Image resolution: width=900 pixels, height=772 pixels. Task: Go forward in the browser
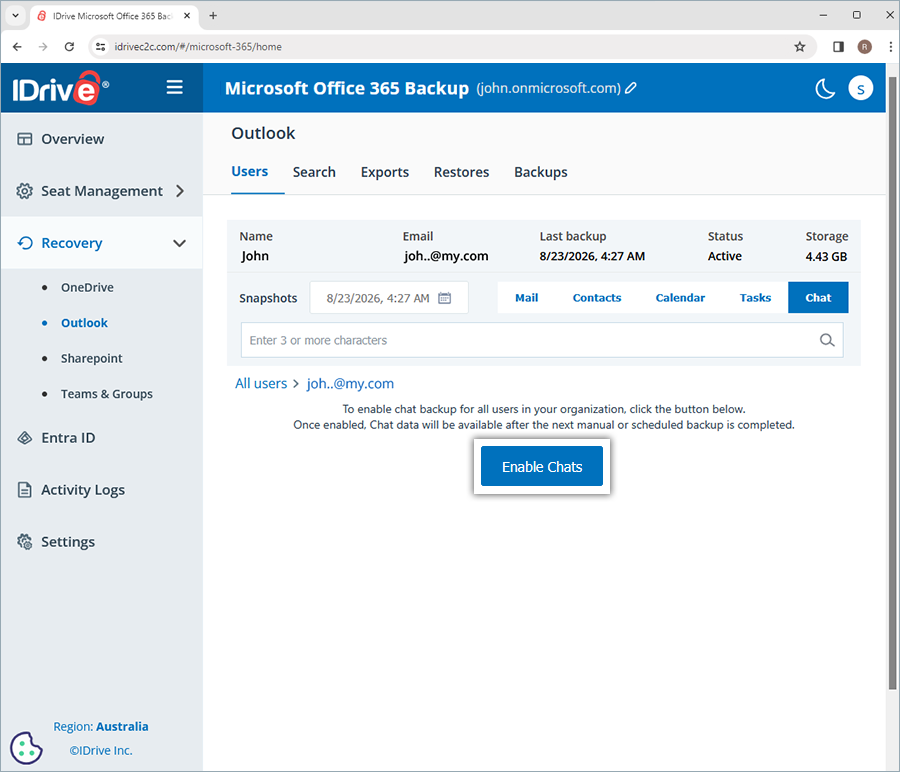coord(43,46)
